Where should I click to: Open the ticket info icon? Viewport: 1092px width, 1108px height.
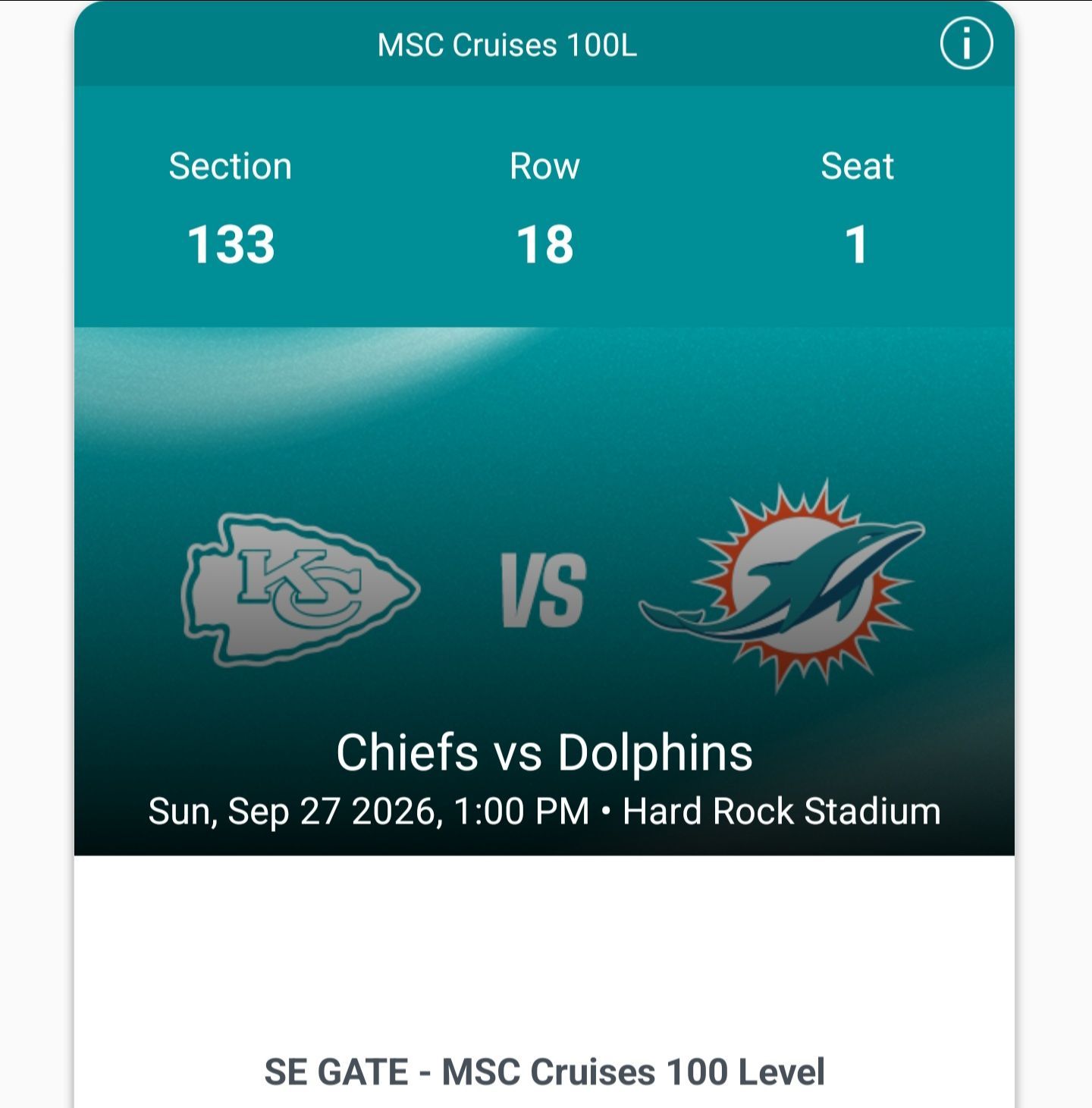pos(966,44)
